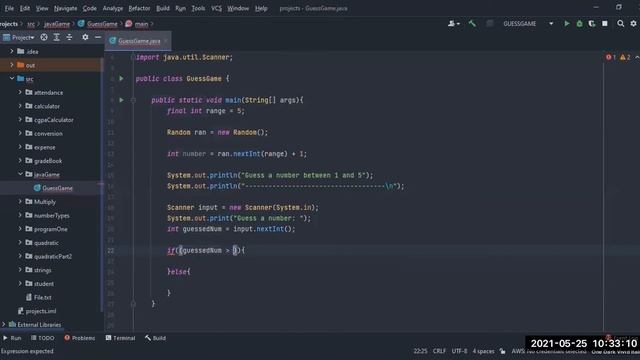The height and width of the screenshot is (360, 640).
Task: Run the GUESSGAME configuration with the green play icon
Action: 567,24
